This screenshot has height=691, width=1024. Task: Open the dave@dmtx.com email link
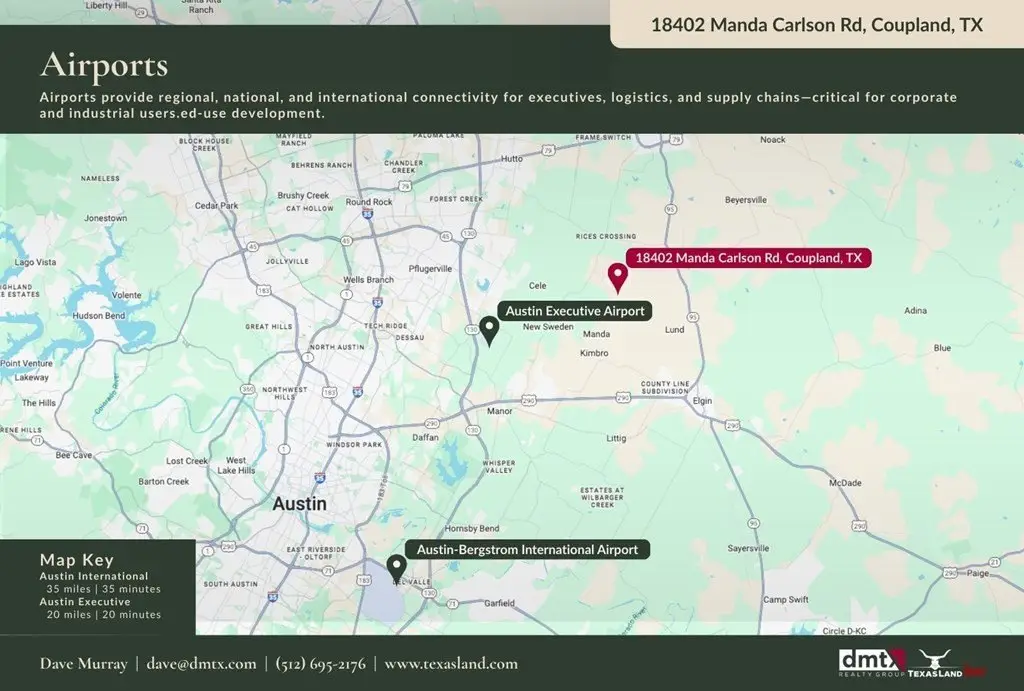[x=202, y=664]
